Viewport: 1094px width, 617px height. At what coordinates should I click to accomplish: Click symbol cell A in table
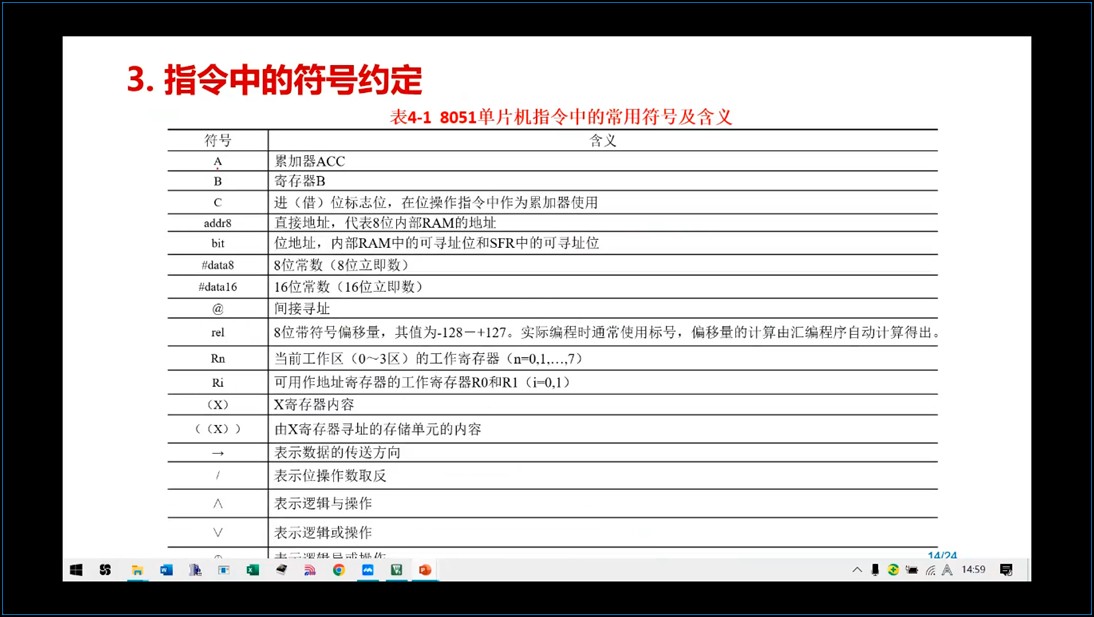pyautogui.click(x=218, y=161)
